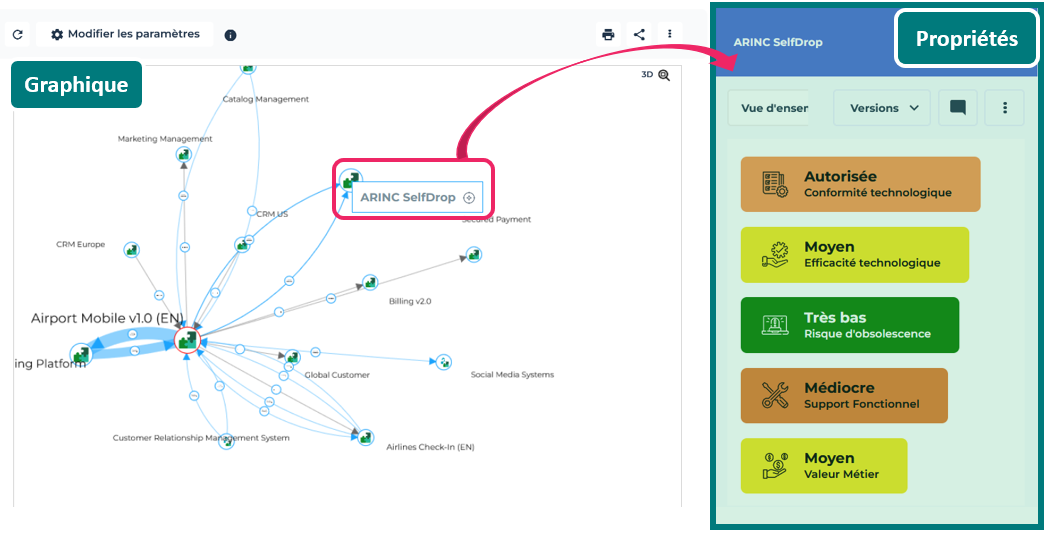Select the Très bas Risque d'obsolescence tile
Viewport: 1046px width, 533px height.
click(x=849, y=325)
